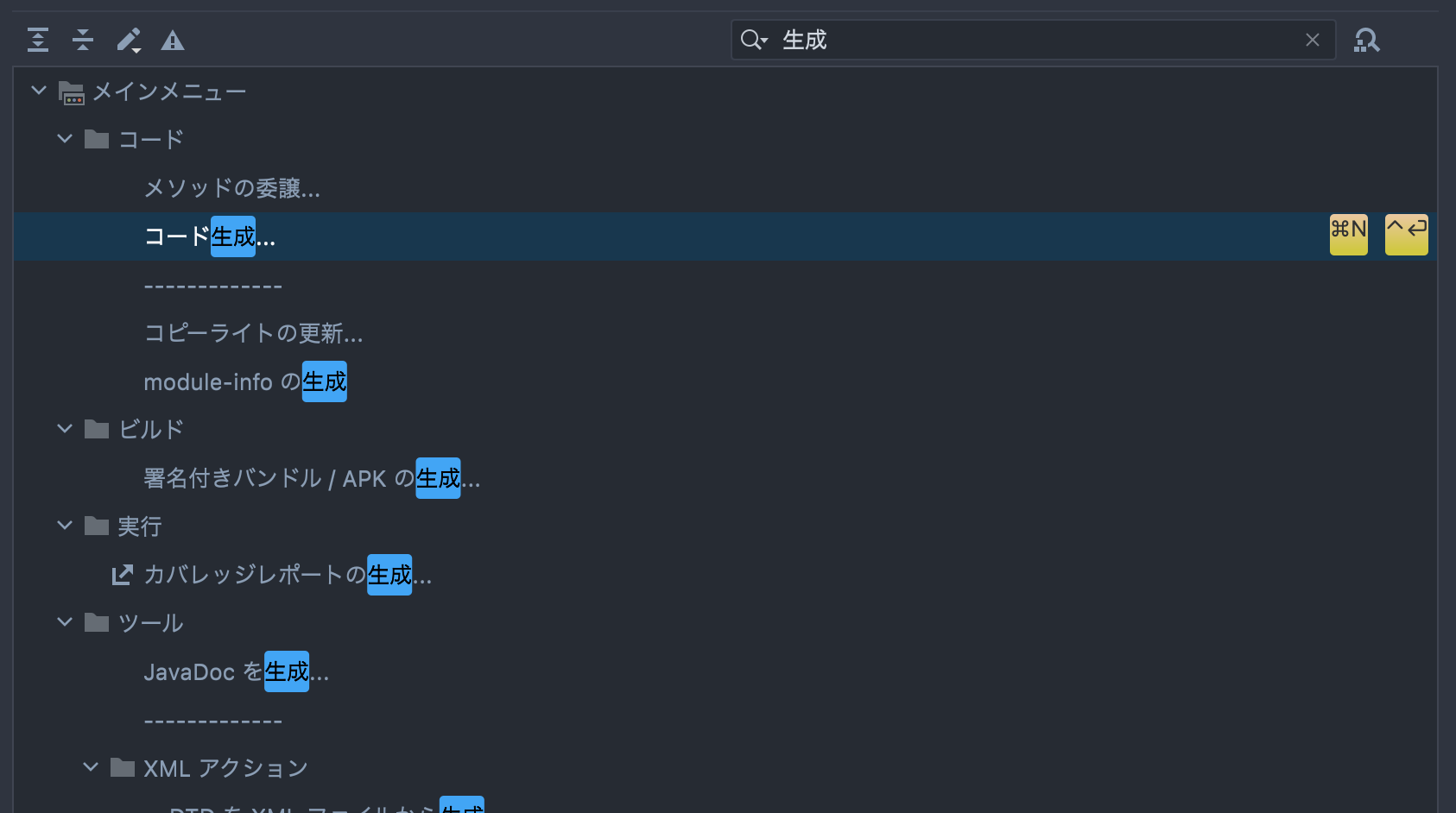1456x813 pixels.
Task: Select コピーライトの更新... action
Action: pyautogui.click(x=254, y=333)
